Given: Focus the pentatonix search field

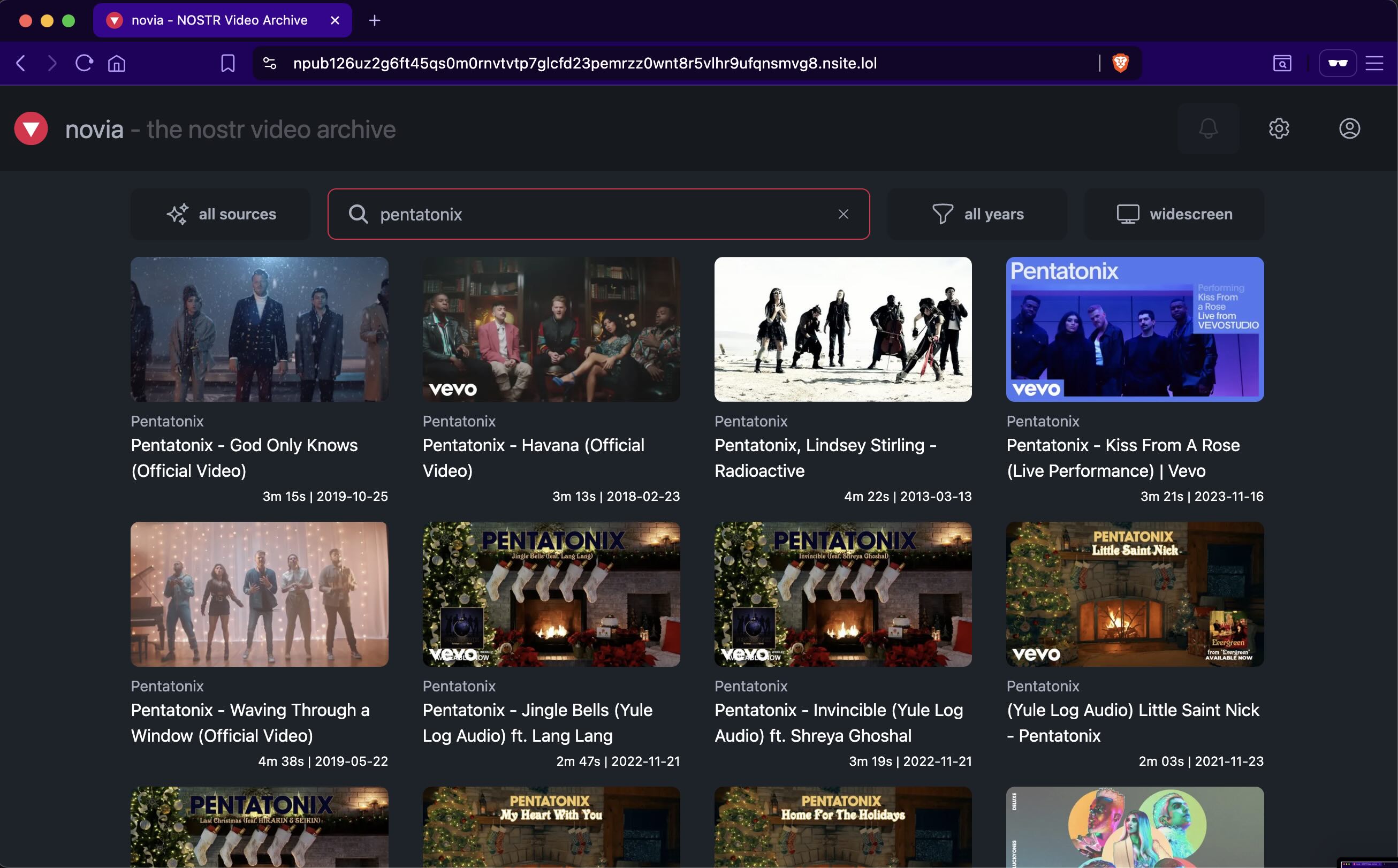Looking at the screenshot, I should [x=598, y=214].
